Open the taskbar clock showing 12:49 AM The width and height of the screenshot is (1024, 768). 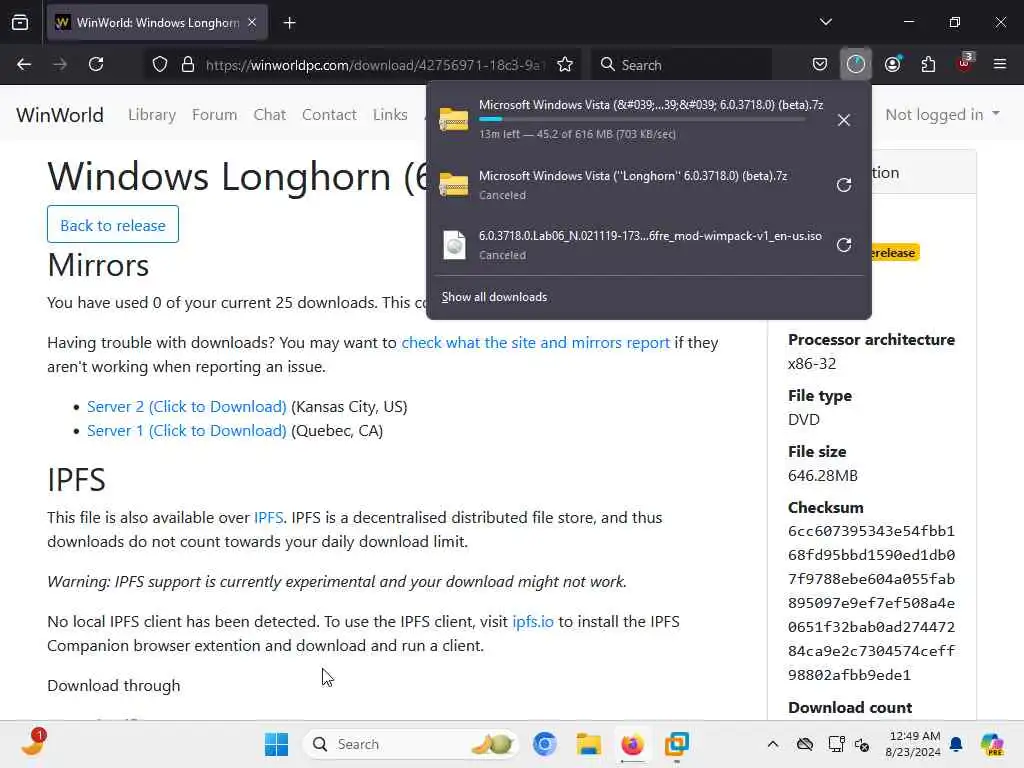pyautogui.click(x=913, y=744)
